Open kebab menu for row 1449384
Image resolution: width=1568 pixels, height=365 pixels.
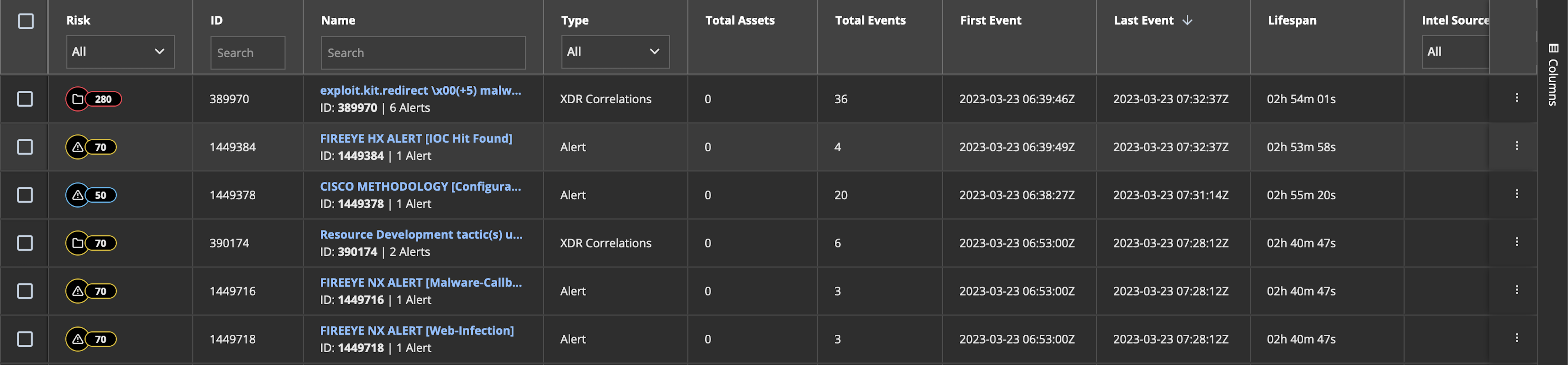pos(1516,146)
